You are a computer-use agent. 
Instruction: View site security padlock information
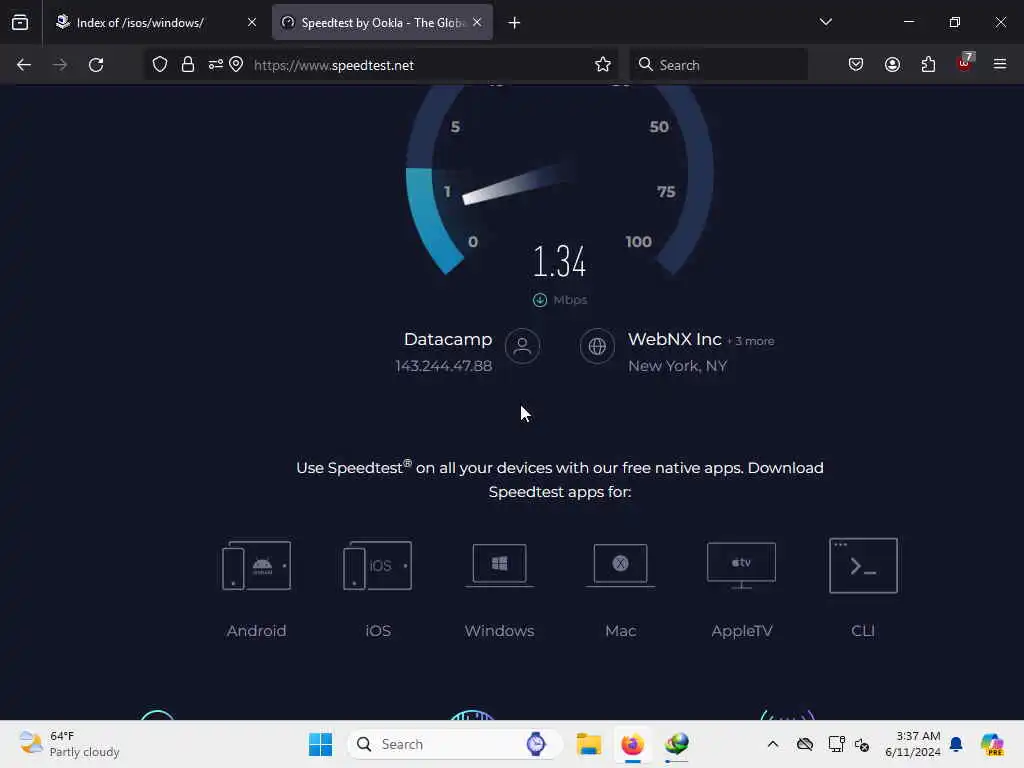coord(188,65)
